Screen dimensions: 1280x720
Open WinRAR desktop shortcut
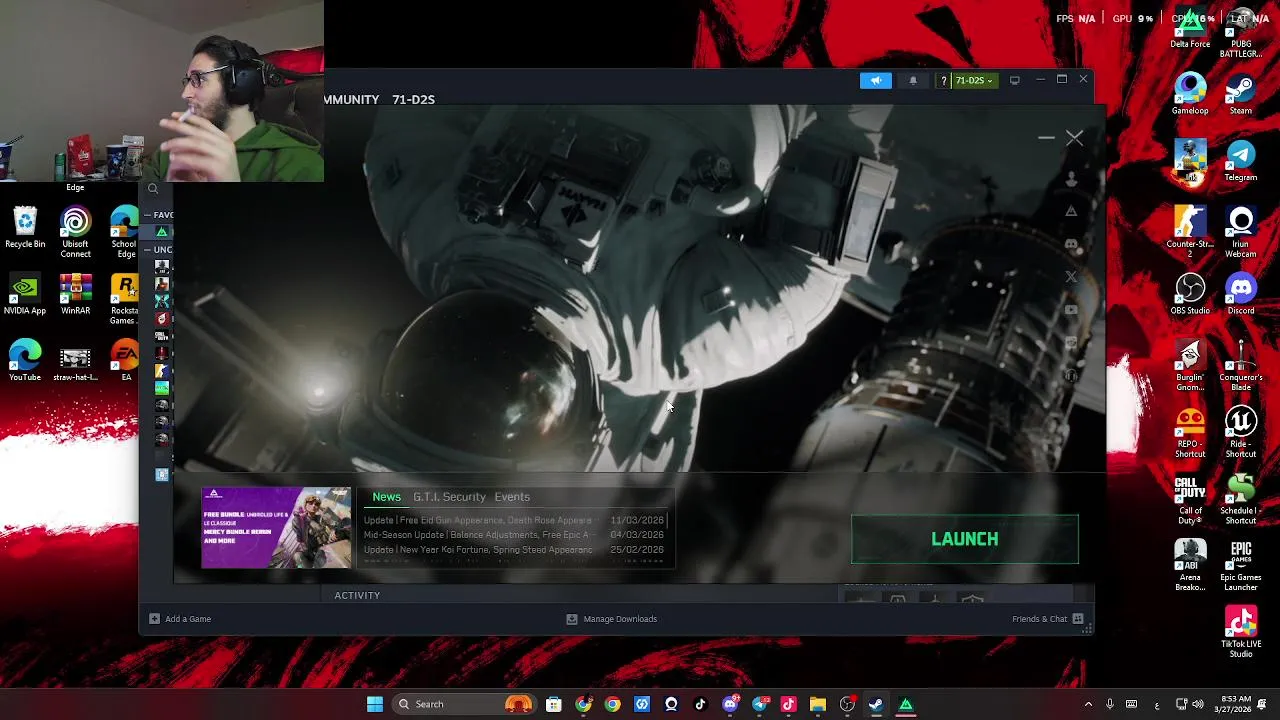(x=75, y=294)
